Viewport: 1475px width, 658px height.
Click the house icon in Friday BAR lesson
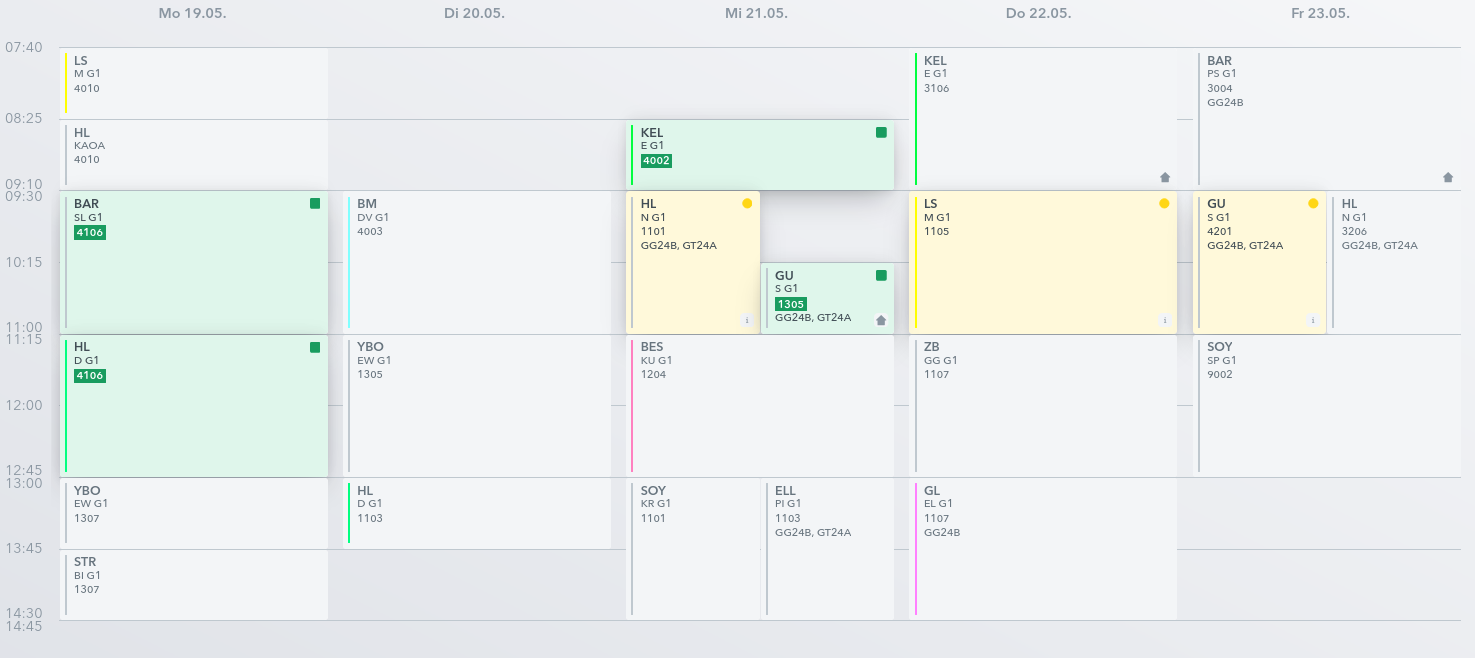1448,177
